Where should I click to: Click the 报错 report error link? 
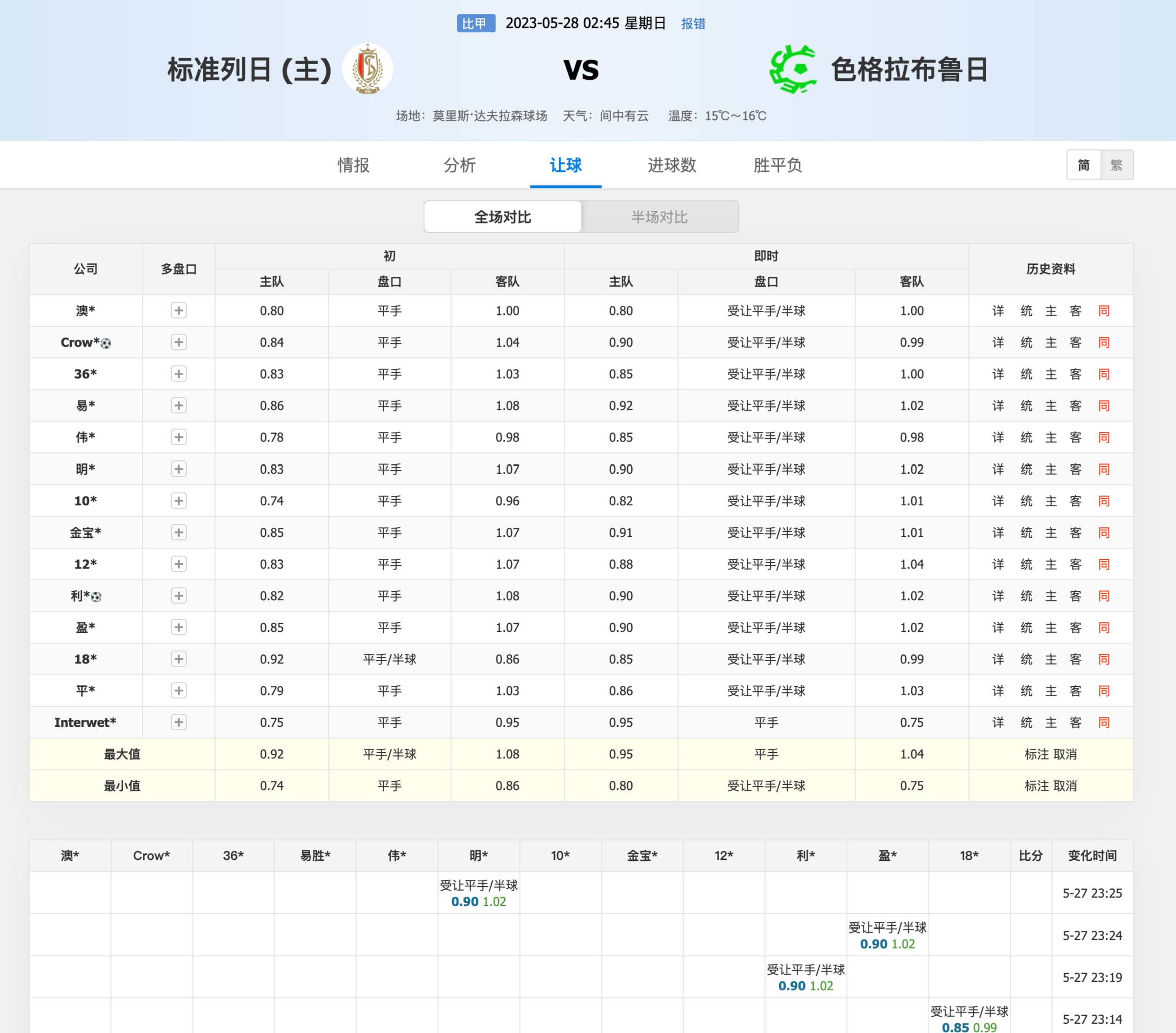tap(693, 24)
